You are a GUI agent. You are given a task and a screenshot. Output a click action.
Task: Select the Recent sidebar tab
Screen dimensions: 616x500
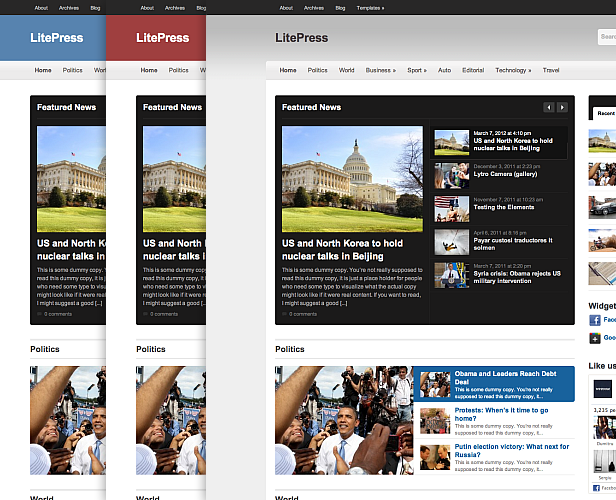coord(605,113)
